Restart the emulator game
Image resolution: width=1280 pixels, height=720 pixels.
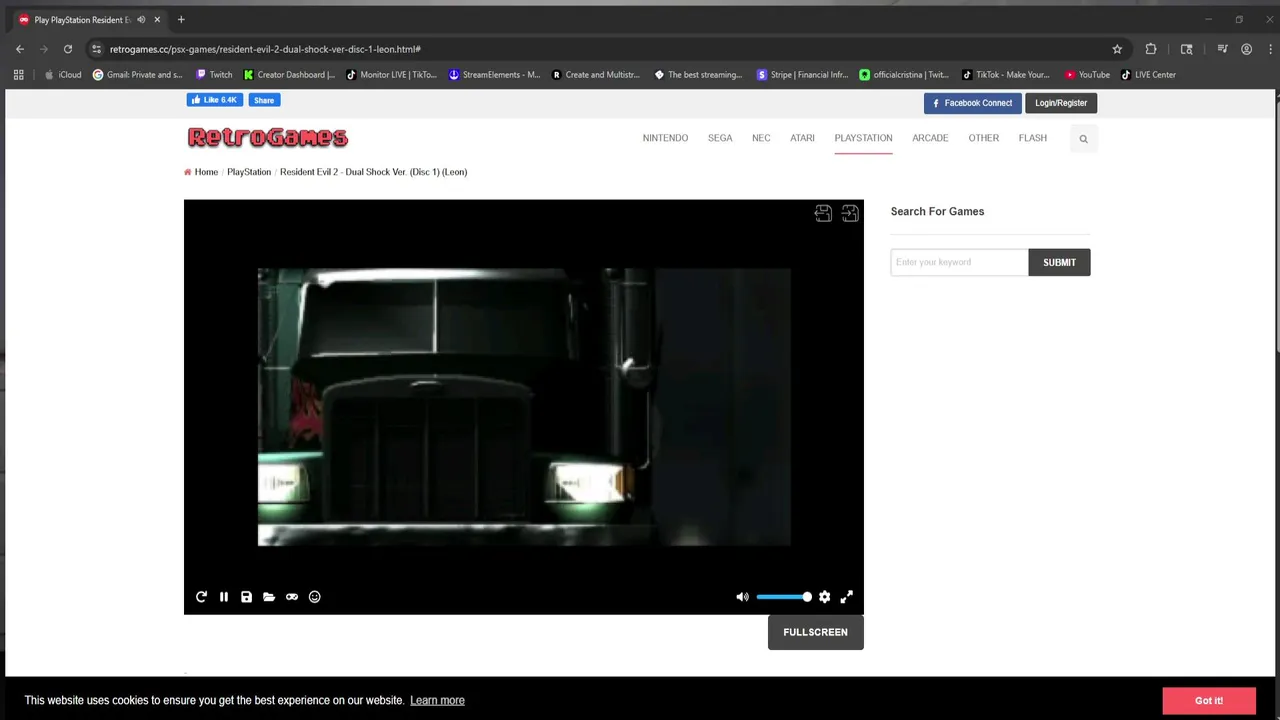(x=201, y=597)
